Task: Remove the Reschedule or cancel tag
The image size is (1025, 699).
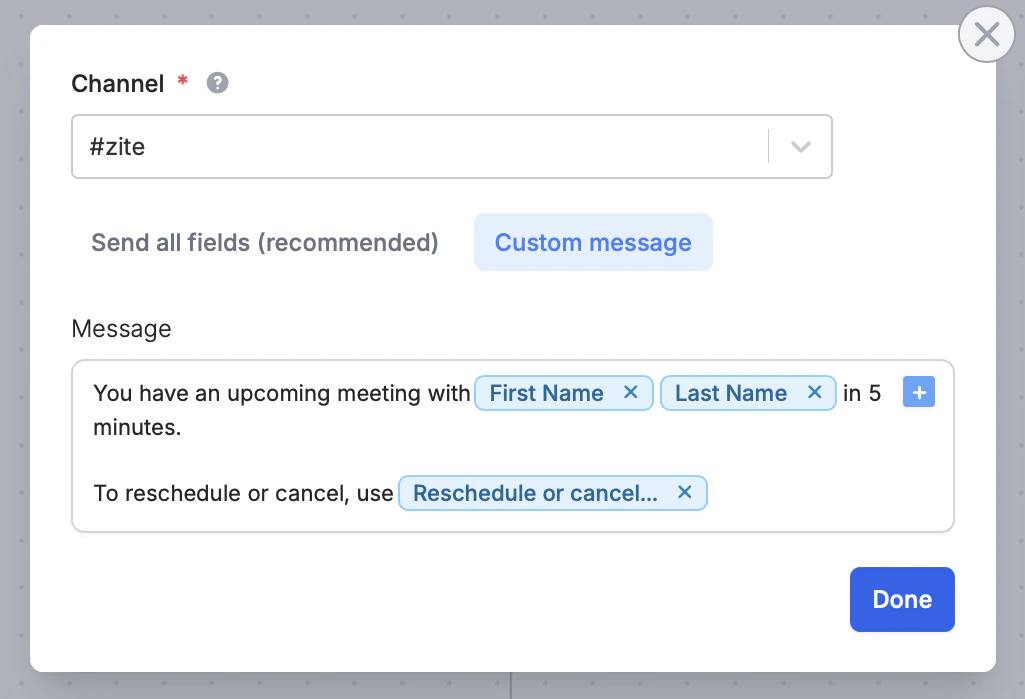Action: click(685, 493)
